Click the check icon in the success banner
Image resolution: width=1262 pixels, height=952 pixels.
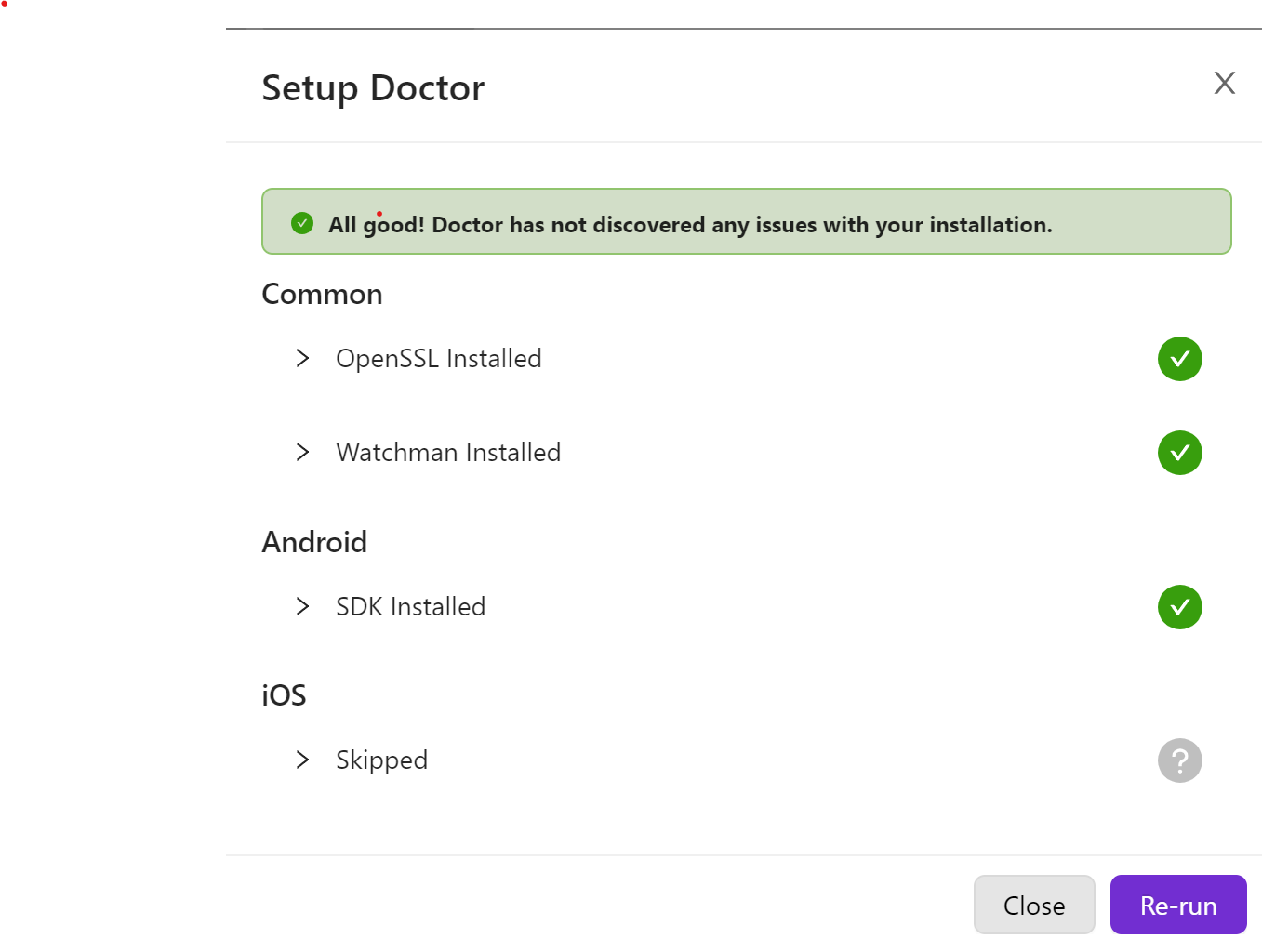point(301,223)
